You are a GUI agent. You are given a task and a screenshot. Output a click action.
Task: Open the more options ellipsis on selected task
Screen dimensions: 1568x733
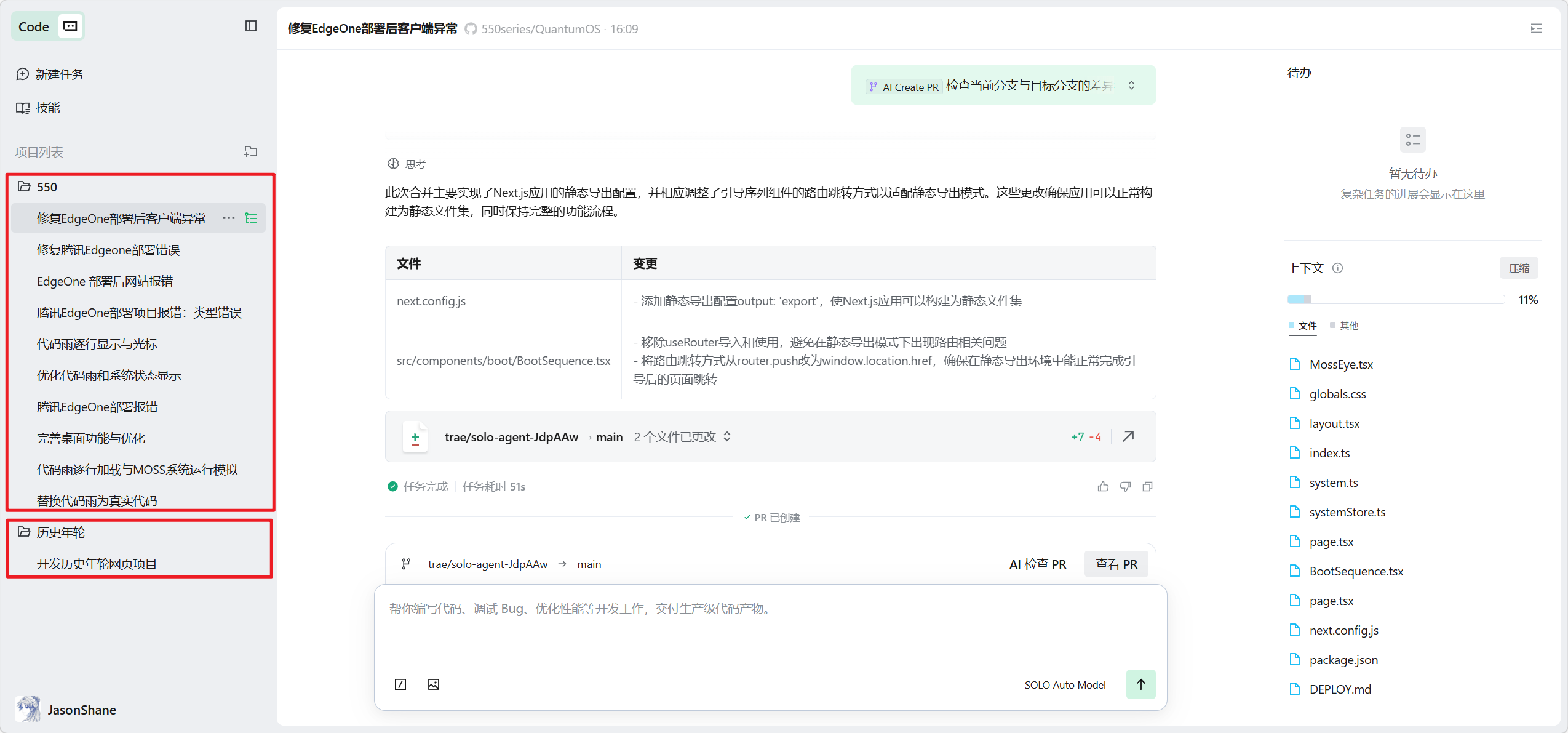click(x=229, y=218)
